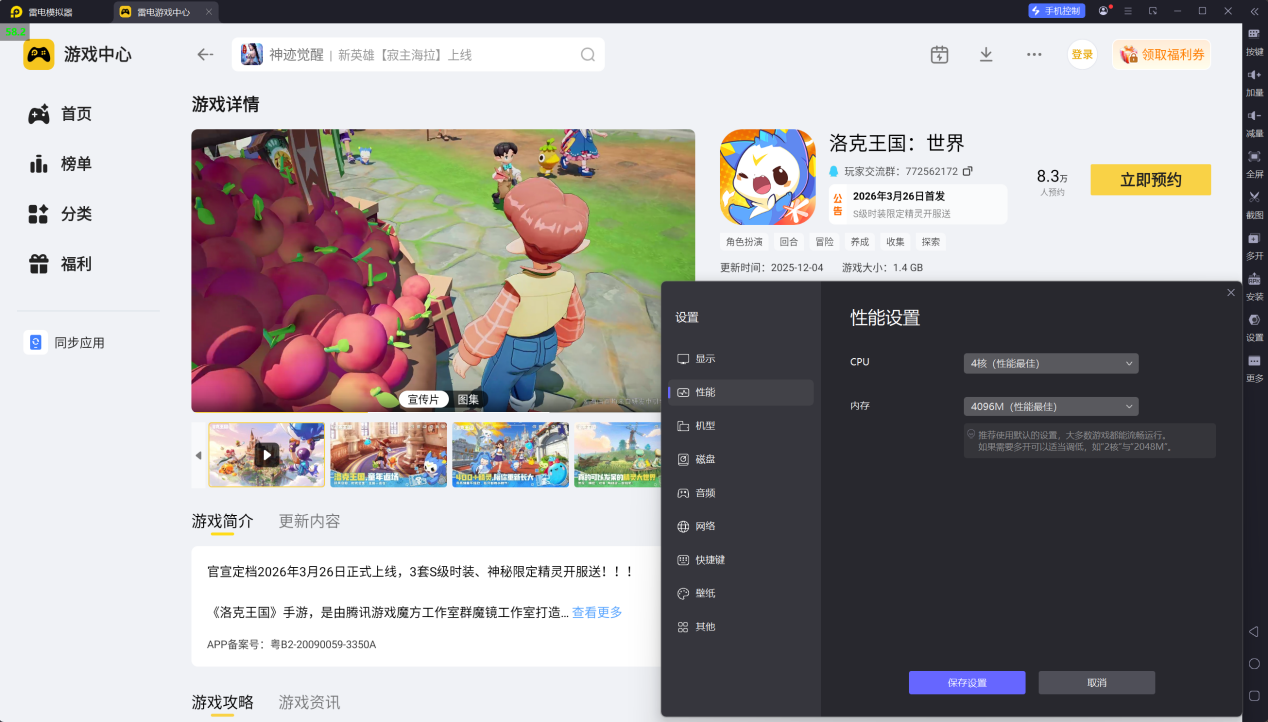
Task: Select 网络 in settings menu
Action: 741,526
